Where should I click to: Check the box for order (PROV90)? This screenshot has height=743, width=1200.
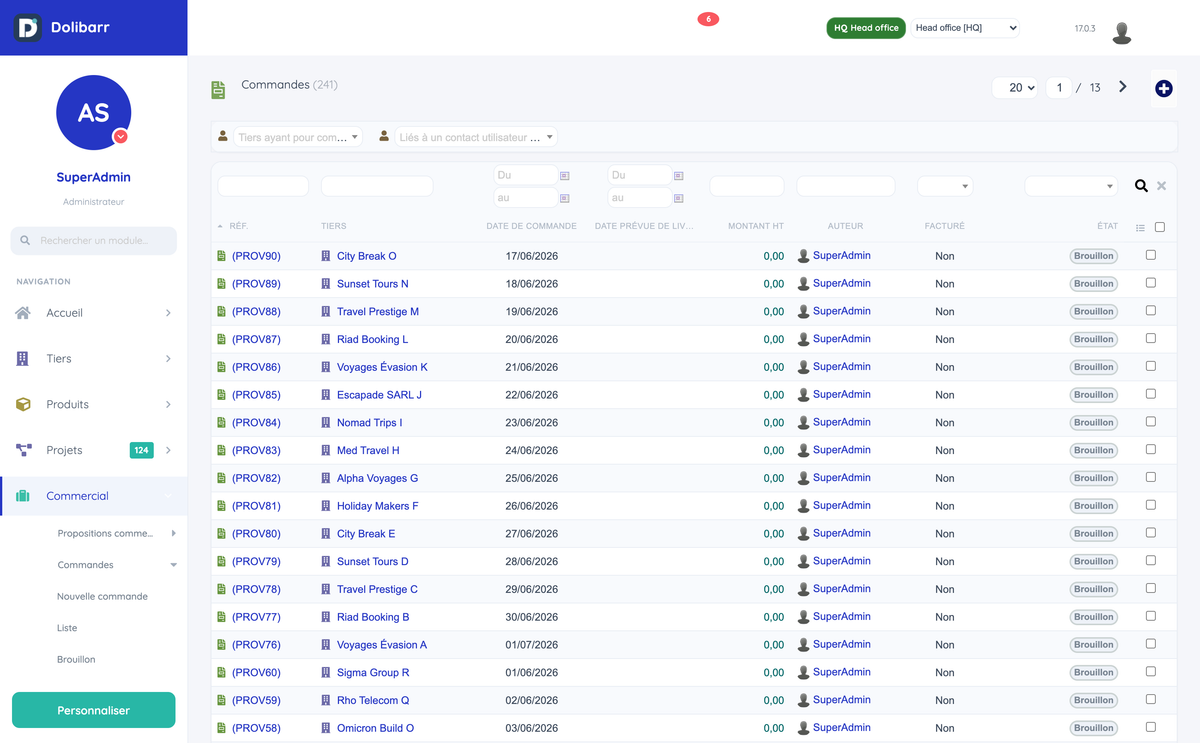point(1151,255)
